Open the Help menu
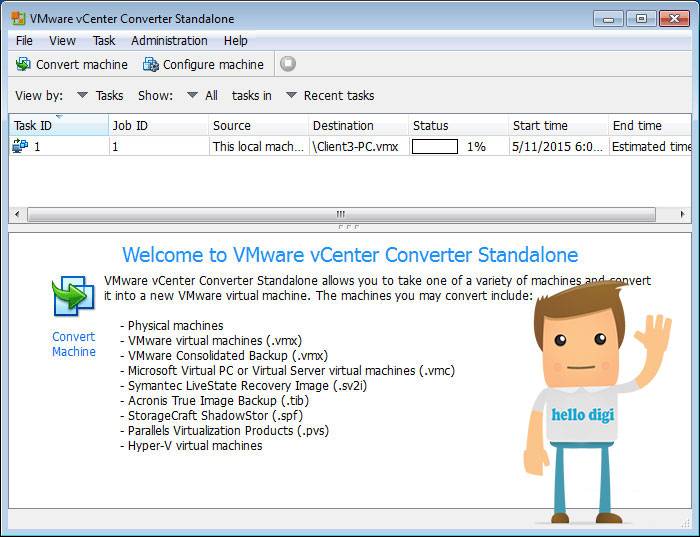Viewport: 700px width, 537px height. click(x=236, y=41)
